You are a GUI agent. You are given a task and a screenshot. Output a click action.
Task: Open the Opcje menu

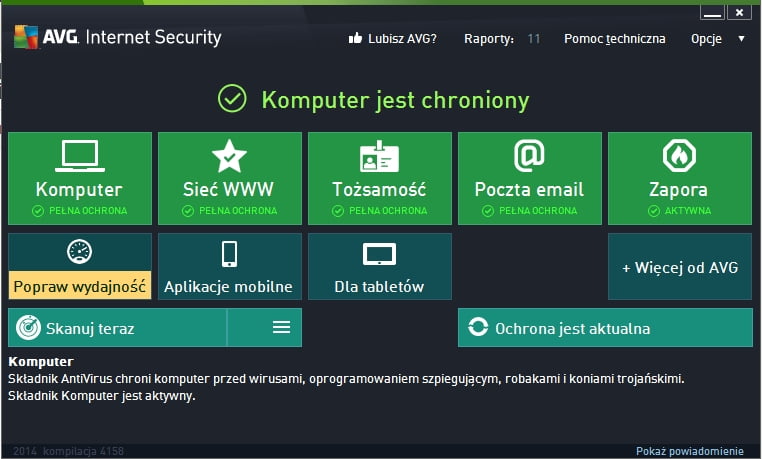pyautogui.click(x=706, y=39)
